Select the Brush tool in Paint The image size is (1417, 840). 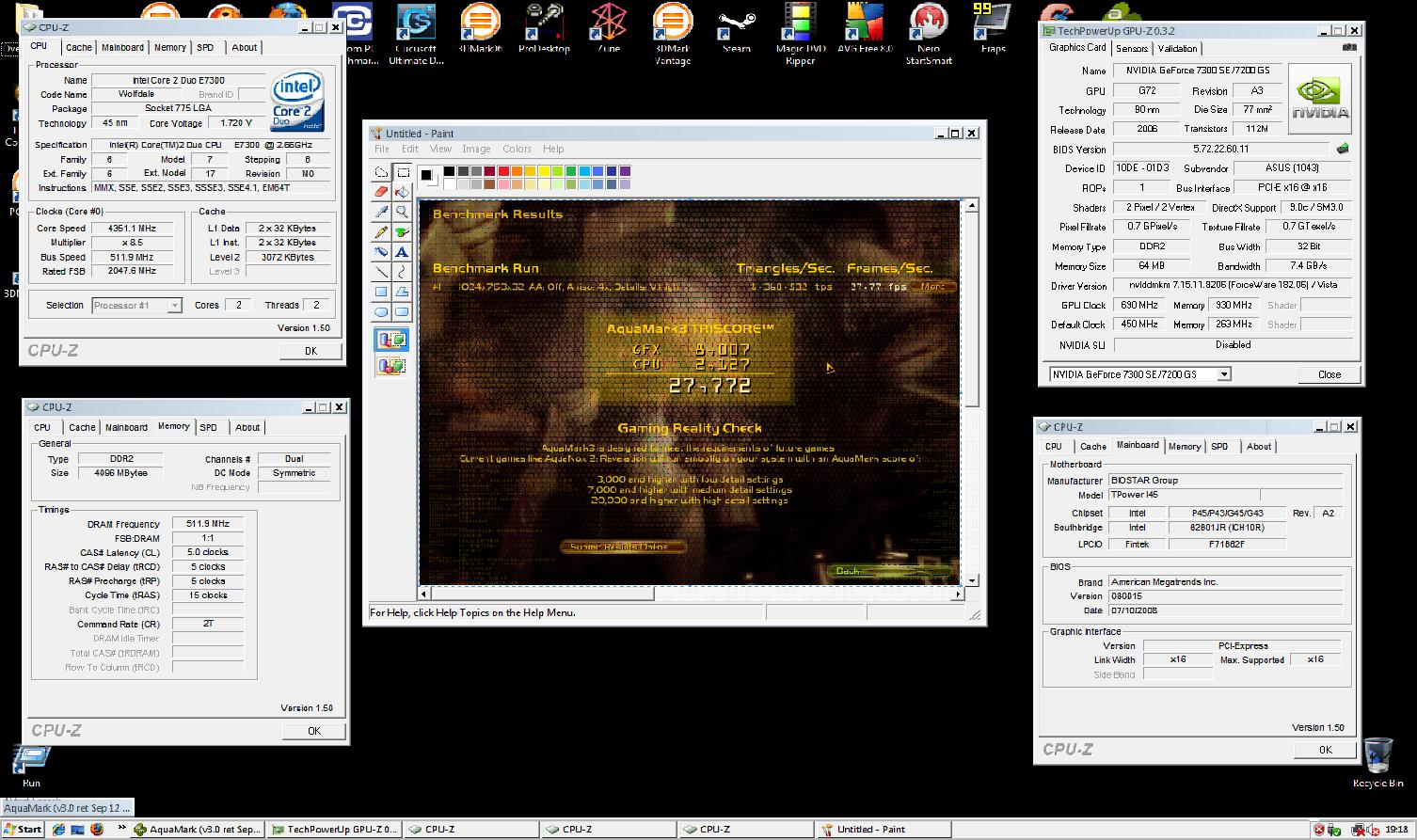pos(402,232)
